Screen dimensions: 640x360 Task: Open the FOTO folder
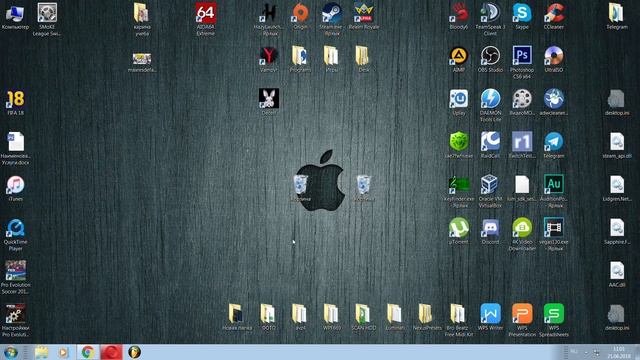[269, 314]
